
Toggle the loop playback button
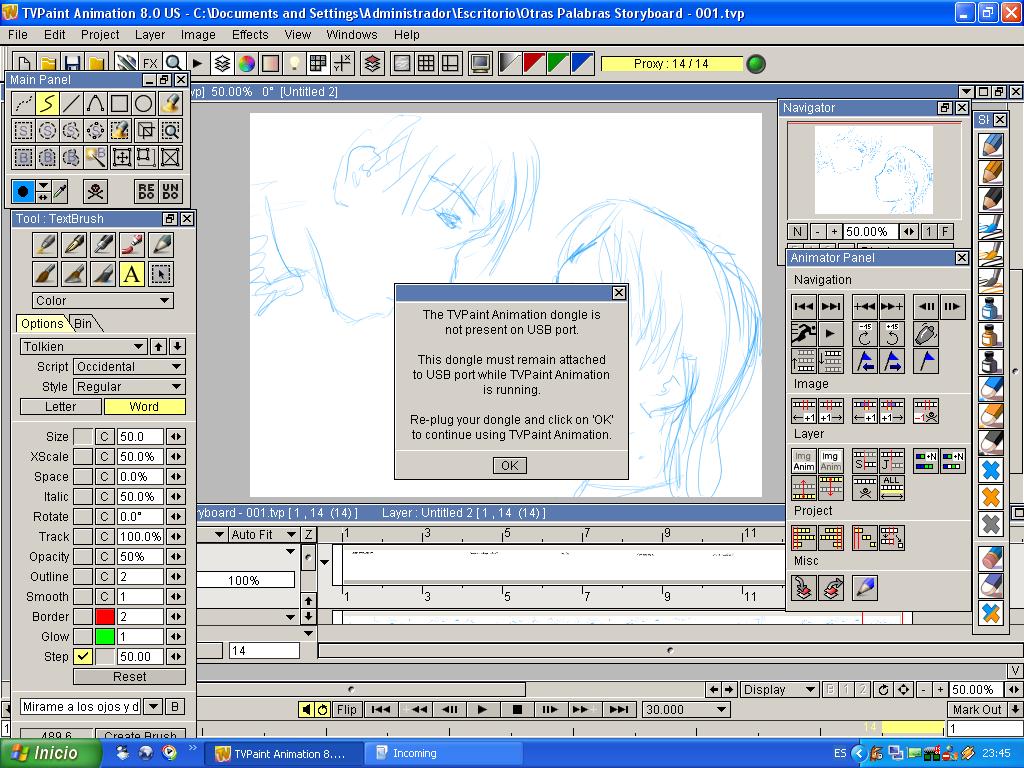(323, 709)
